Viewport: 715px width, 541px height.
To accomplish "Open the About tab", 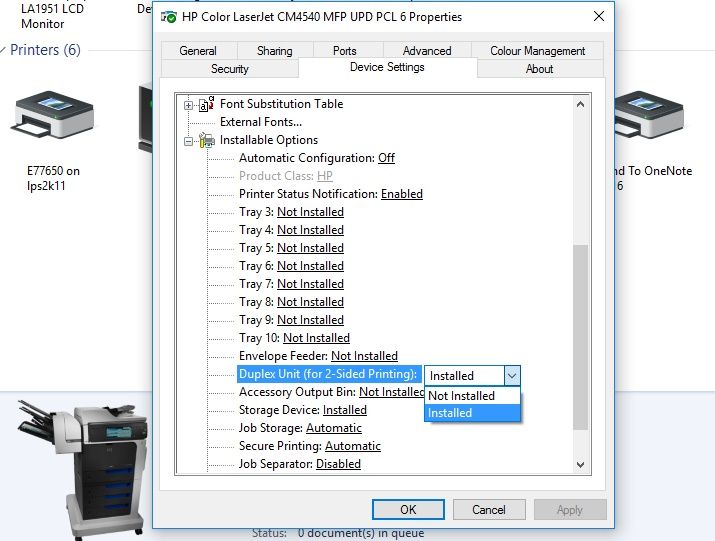I will pyautogui.click(x=539, y=69).
